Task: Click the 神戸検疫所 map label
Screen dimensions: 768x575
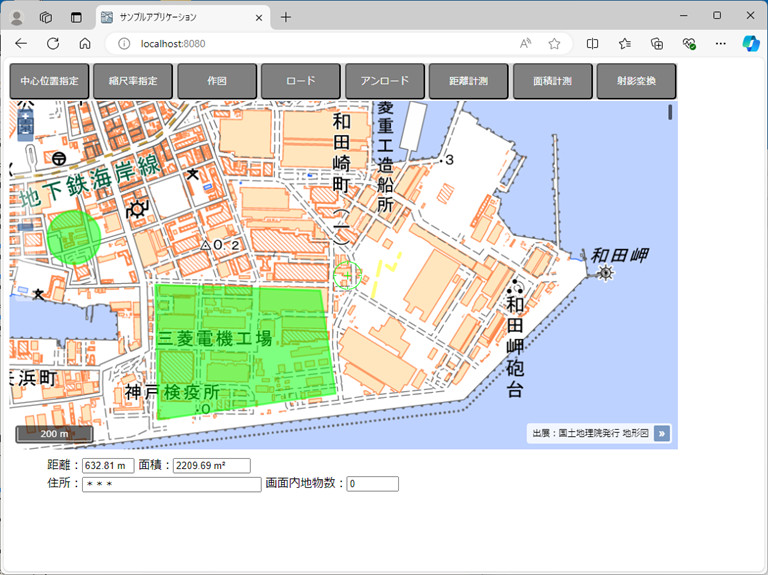Action: coord(172,392)
